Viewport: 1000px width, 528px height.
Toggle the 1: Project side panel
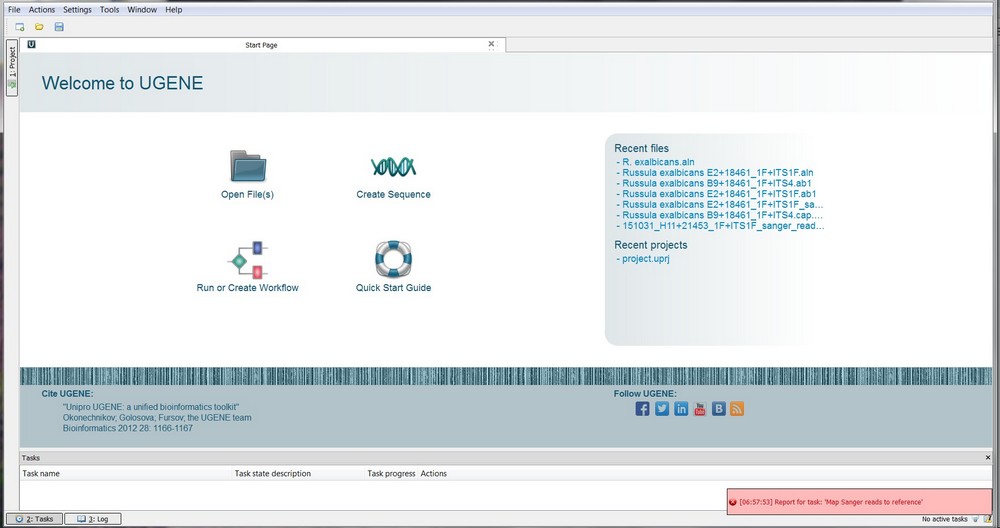coord(12,68)
